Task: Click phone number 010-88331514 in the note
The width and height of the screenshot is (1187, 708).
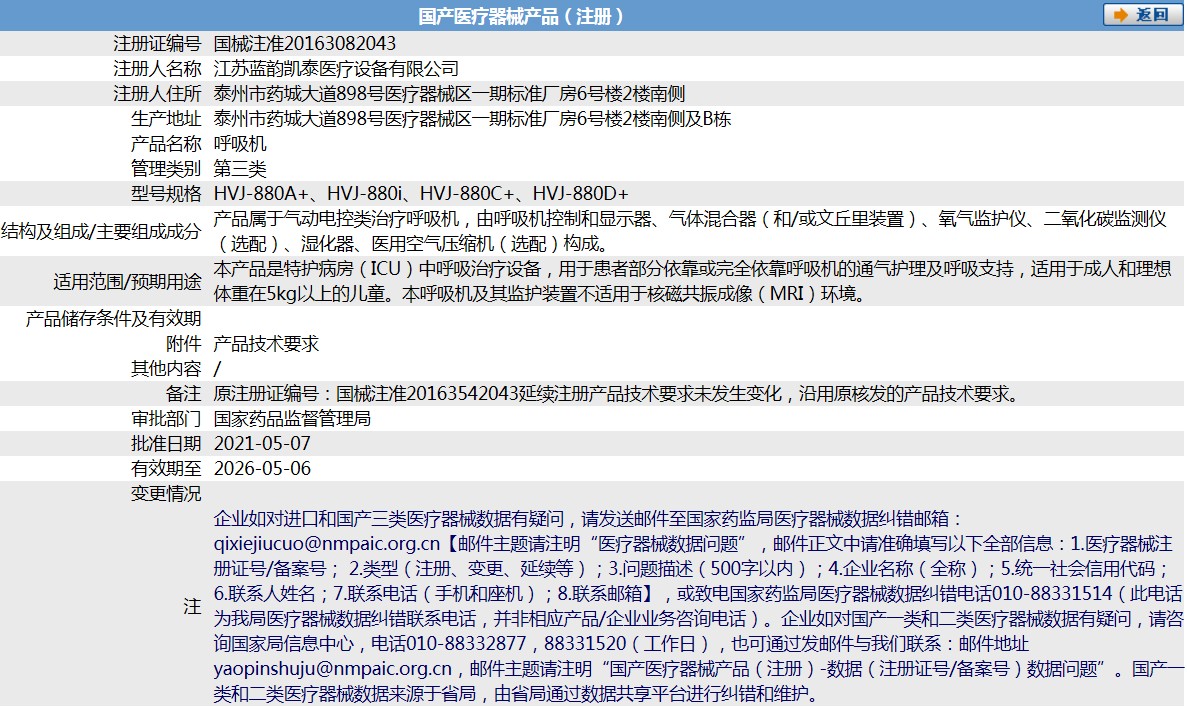Action: [1052, 594]
